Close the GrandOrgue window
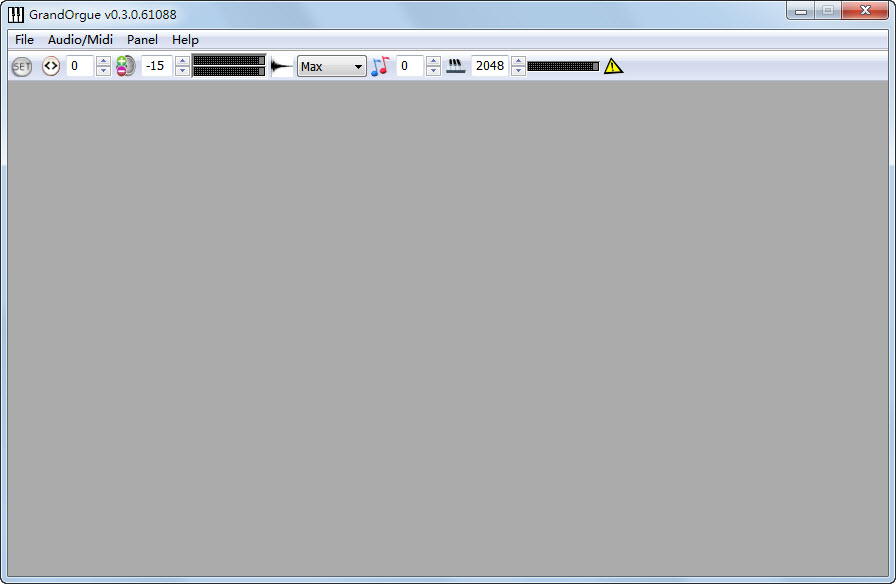The image size is (896, 584). click(865, 11)
